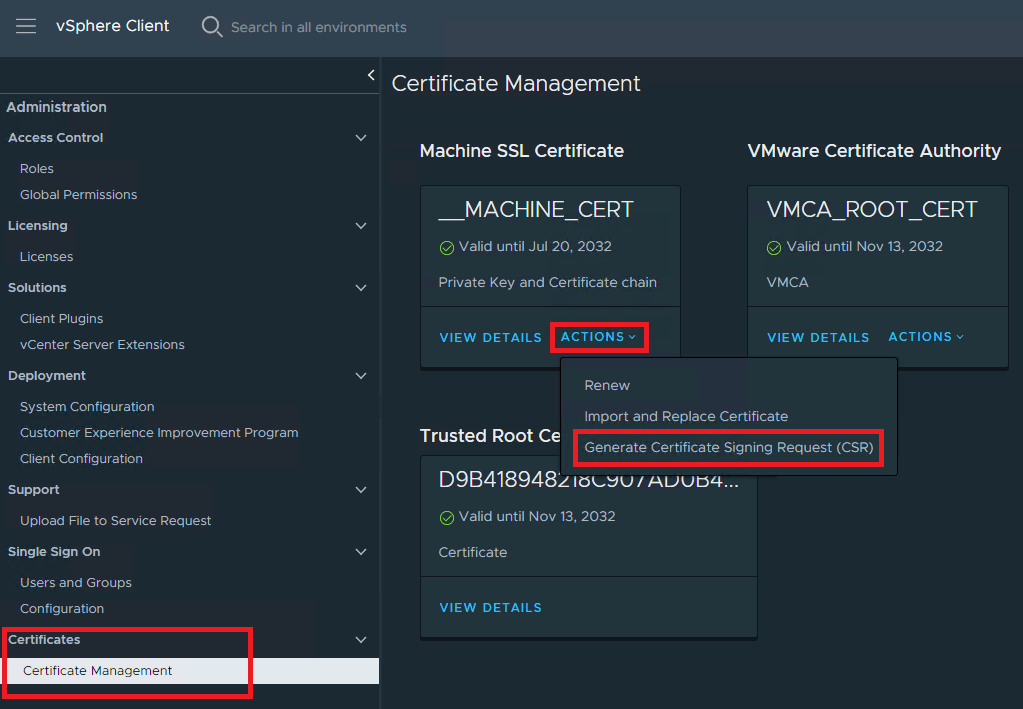View details of VMCA_ROOT_CERT
This screenshot has height=709, width=1023.
[818, 338]
